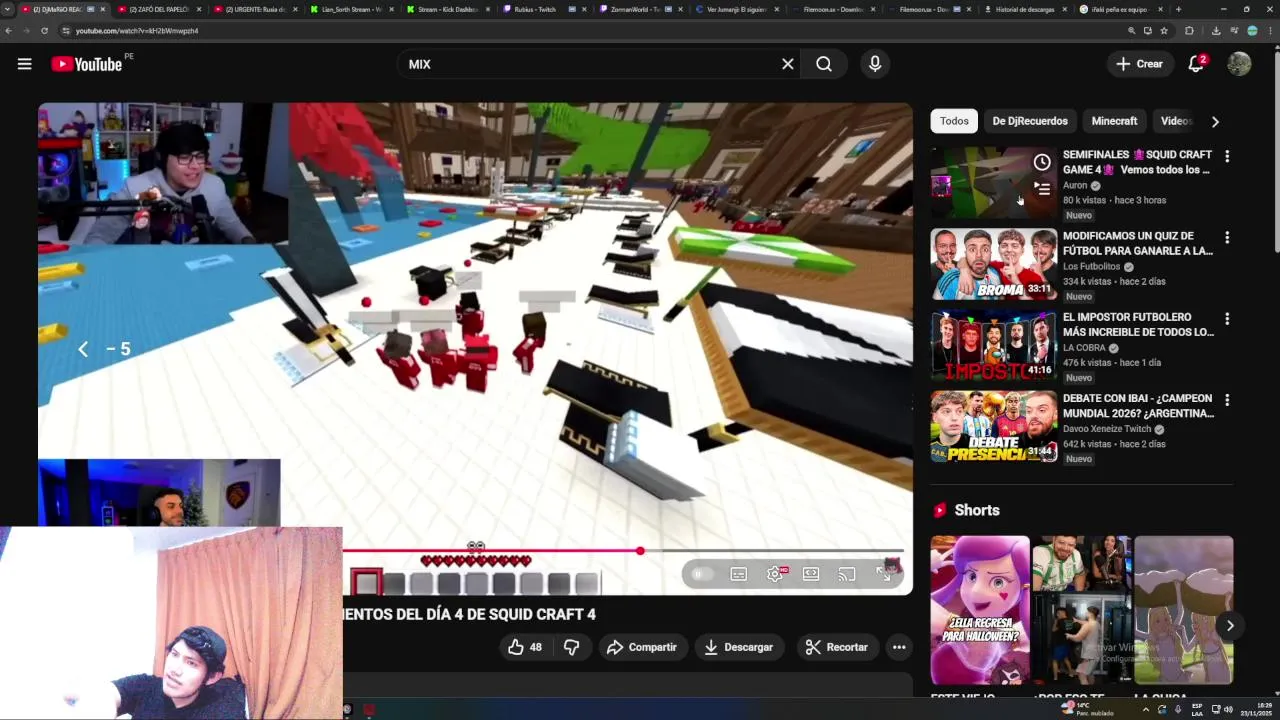Open the DEBATE CON IBAI thumbnail

pos(993,426)
